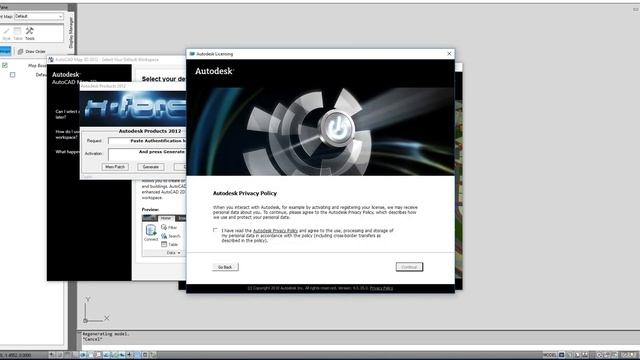Click the Continue button in Autodesk Licensing

click(409, 267)
